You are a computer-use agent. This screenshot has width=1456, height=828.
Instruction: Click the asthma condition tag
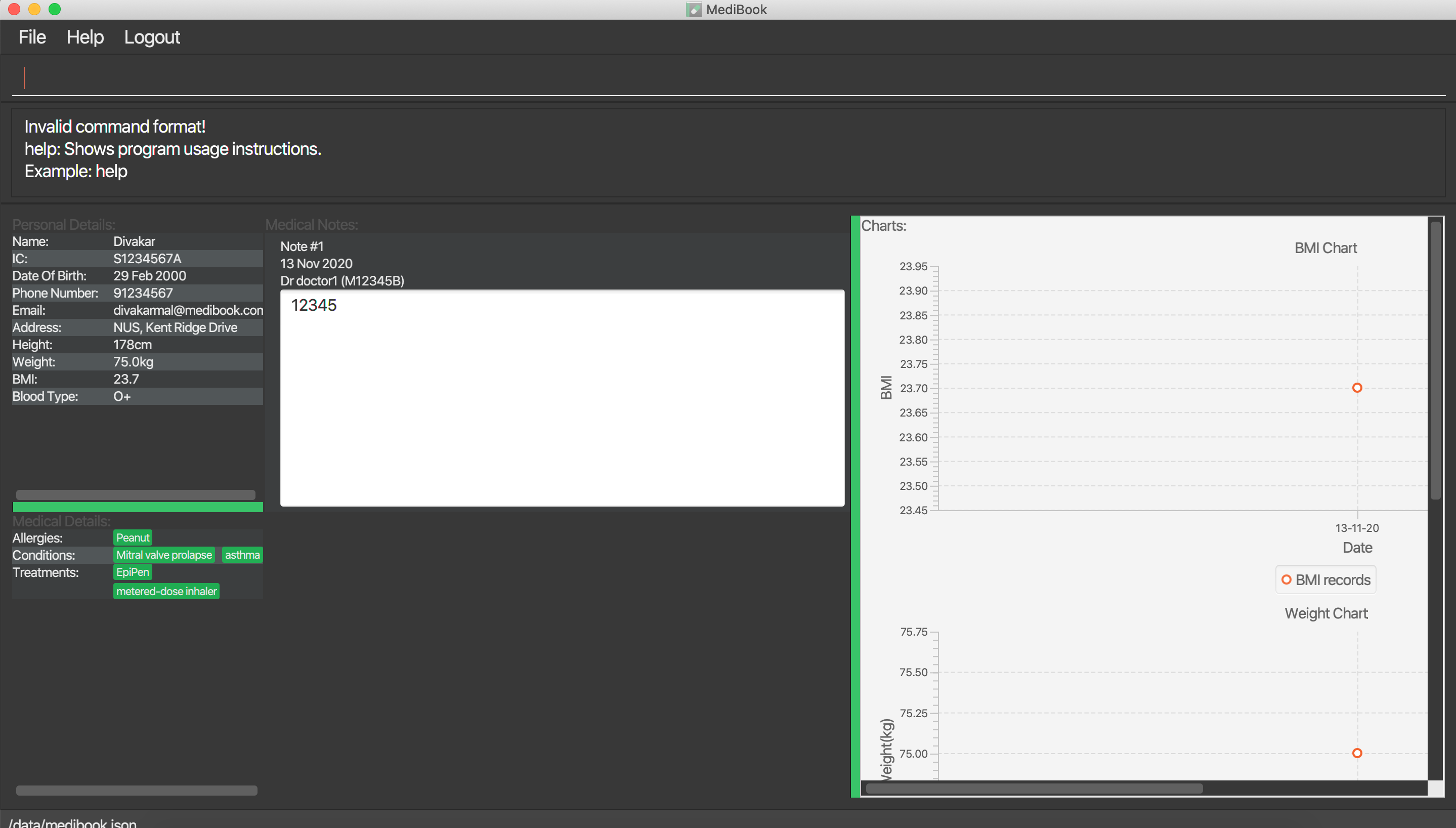pyautogui.click(x=242, y=555)
